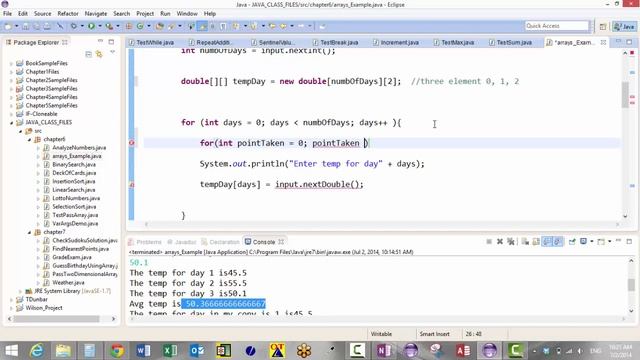Open the Navigate menu
Image resolution: width=640 pixels, height=360 pixels.
pyautogui.click(x=96, y=13)
